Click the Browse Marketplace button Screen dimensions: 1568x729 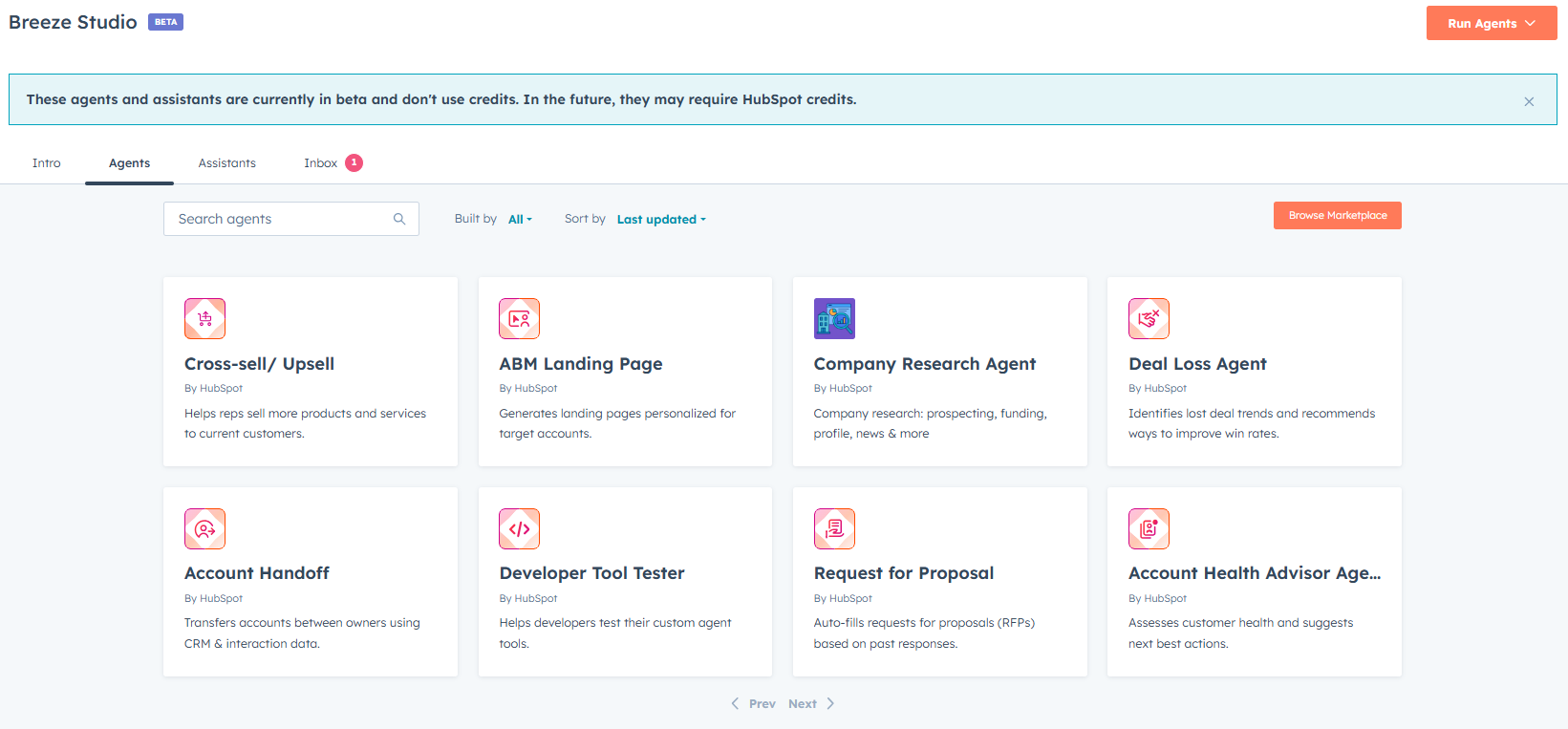pos(1337,216)
